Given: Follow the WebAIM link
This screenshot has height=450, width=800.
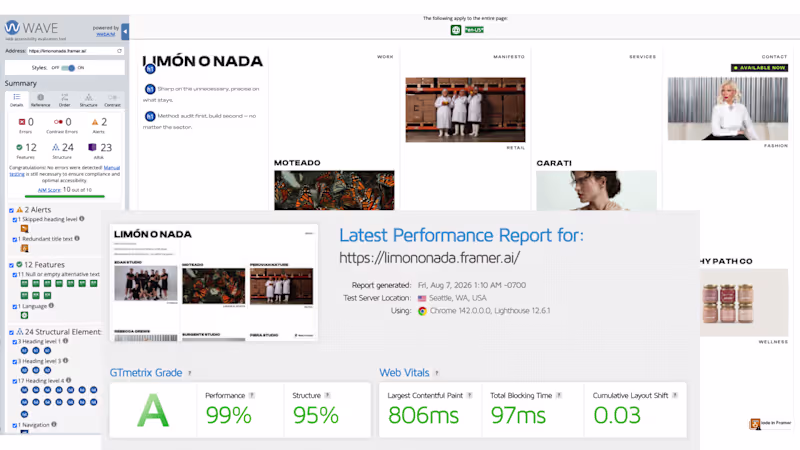Looking at the screenshot, I should 106,34.
